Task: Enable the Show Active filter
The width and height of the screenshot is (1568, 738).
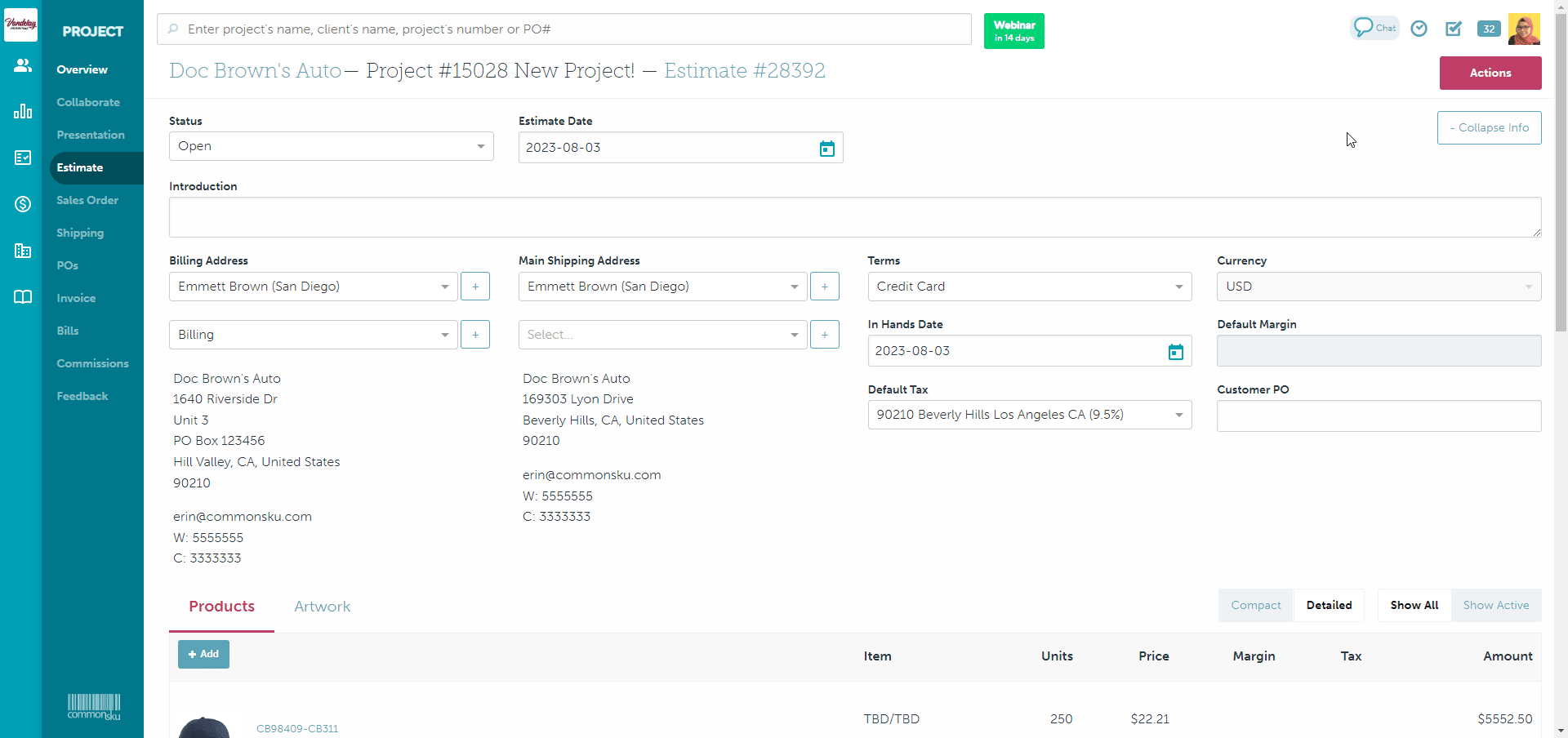Action: click(1496, 605)
